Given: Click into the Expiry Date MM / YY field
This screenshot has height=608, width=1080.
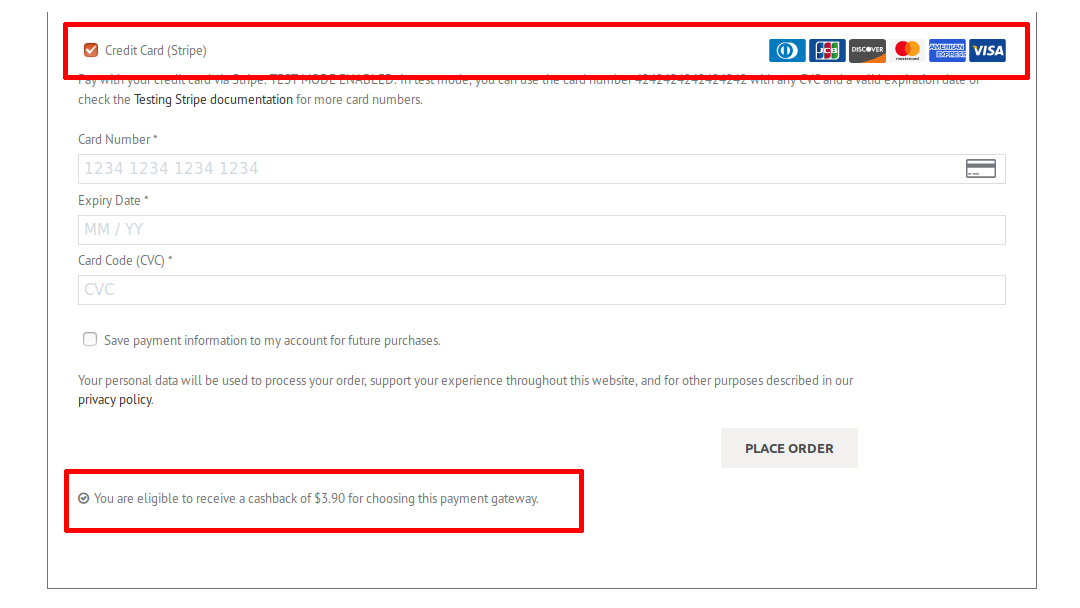Looking at the screenshot, I should [x=541, y=230].
